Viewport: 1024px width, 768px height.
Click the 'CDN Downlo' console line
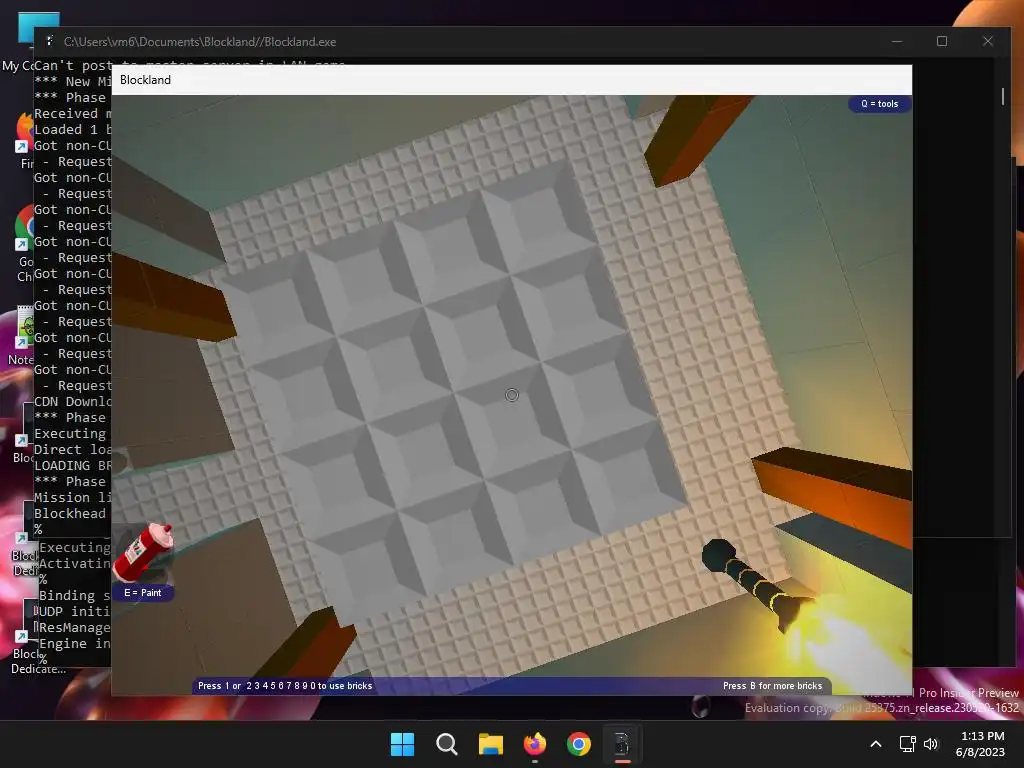72,402
